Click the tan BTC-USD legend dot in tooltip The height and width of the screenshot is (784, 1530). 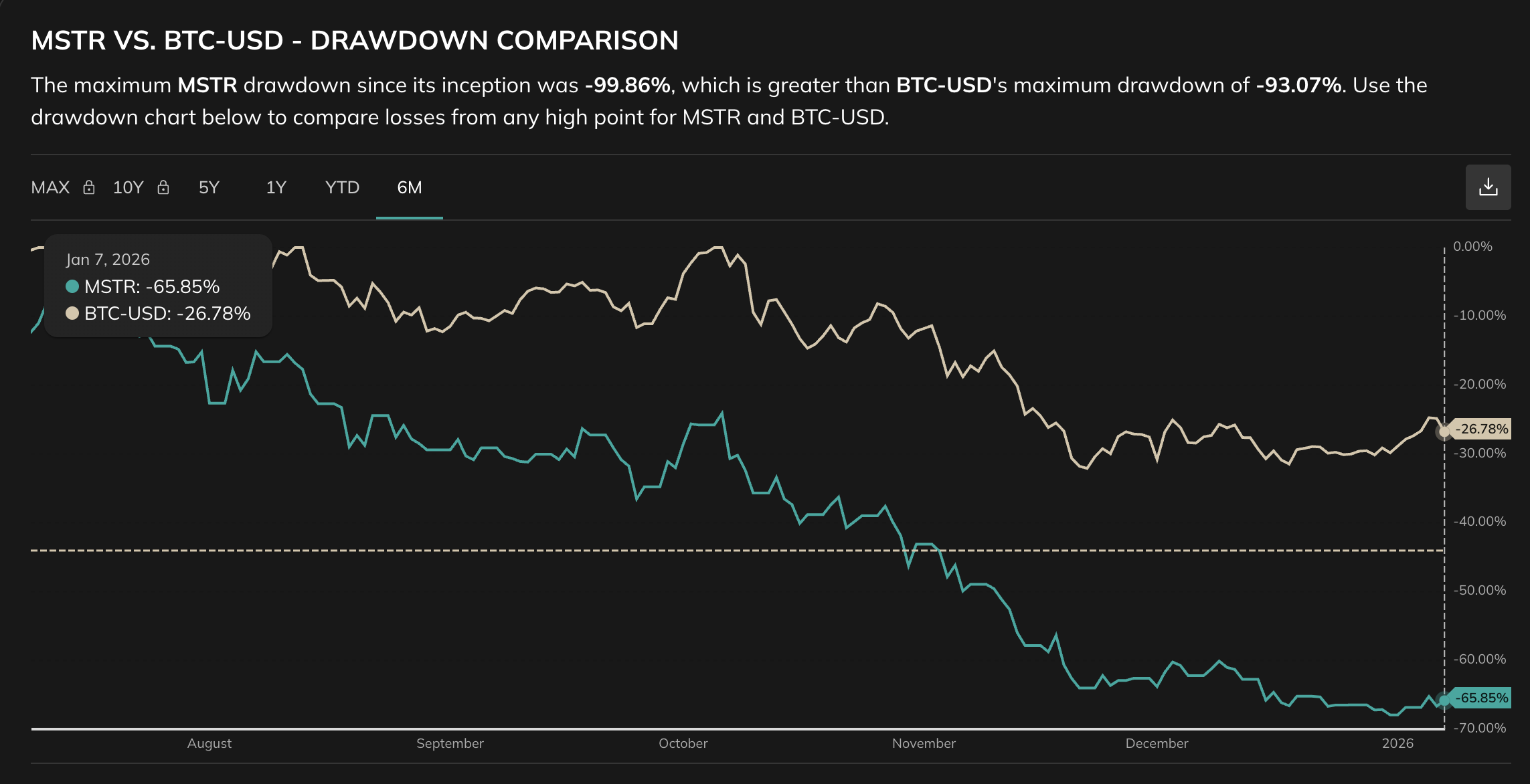coord(73,312)
